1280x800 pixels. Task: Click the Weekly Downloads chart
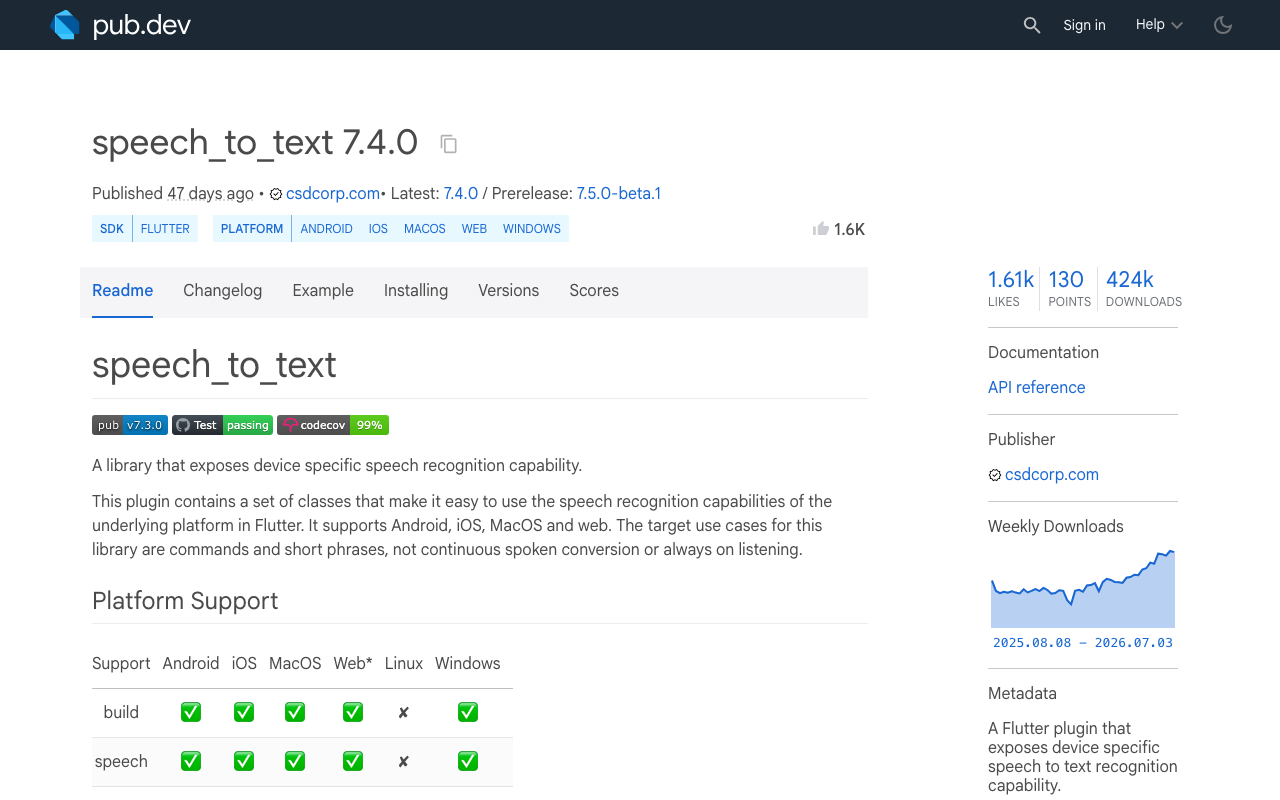[x=1083, y=589]
